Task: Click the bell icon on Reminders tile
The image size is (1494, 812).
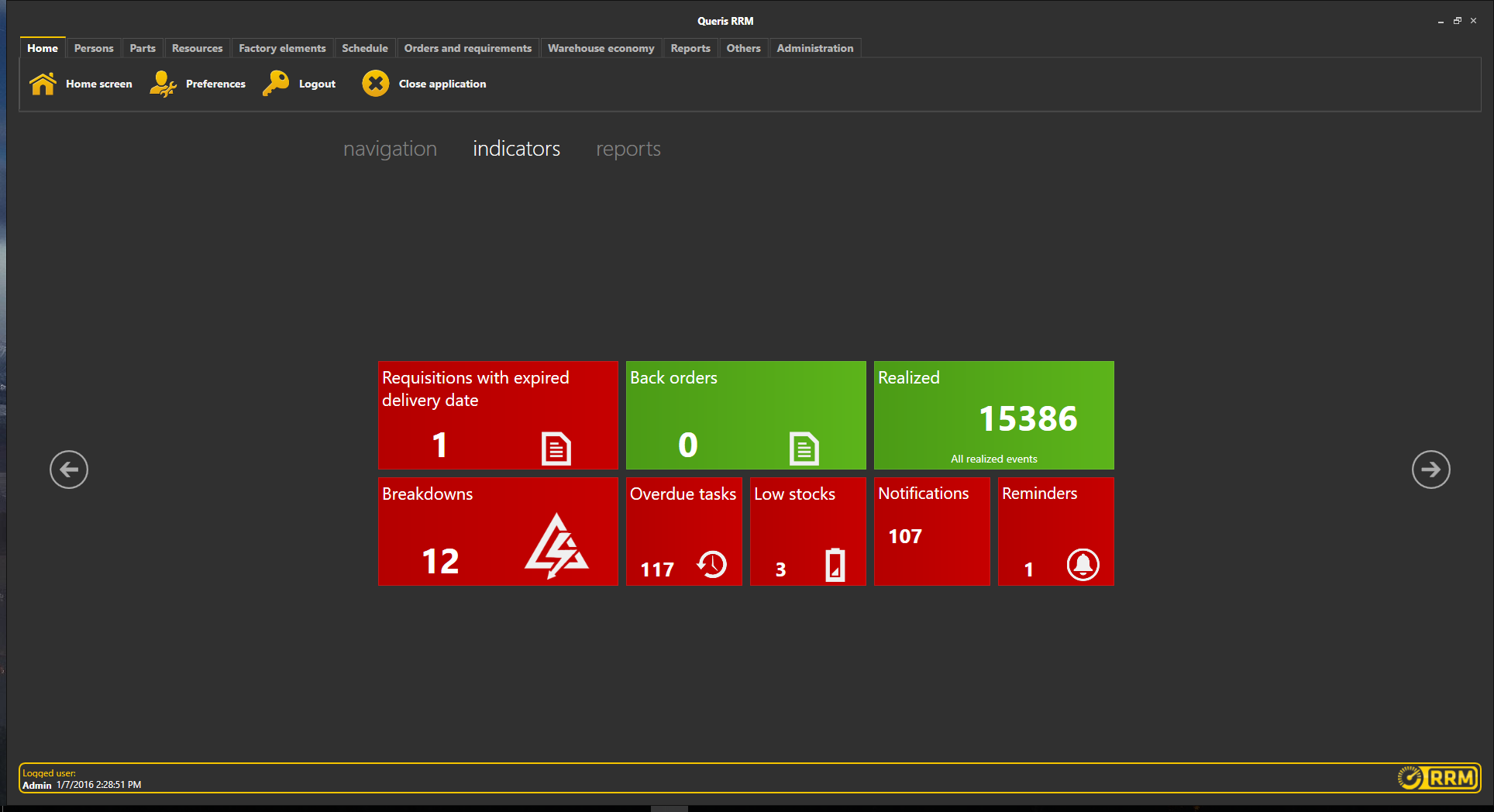Action: tap(1083, 565)
